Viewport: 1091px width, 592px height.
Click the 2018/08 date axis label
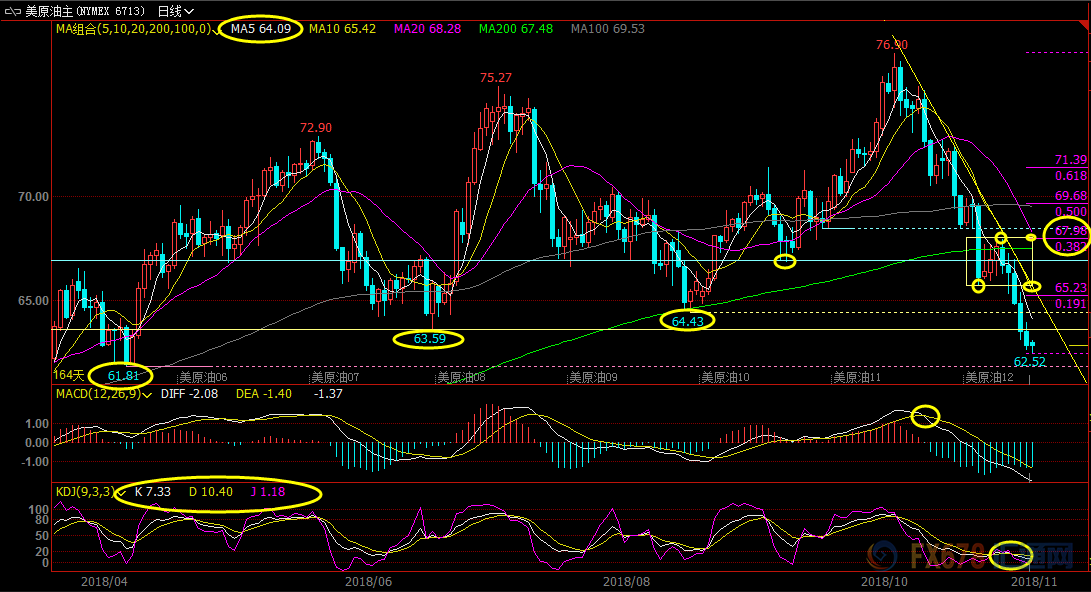tap(626, 582)
